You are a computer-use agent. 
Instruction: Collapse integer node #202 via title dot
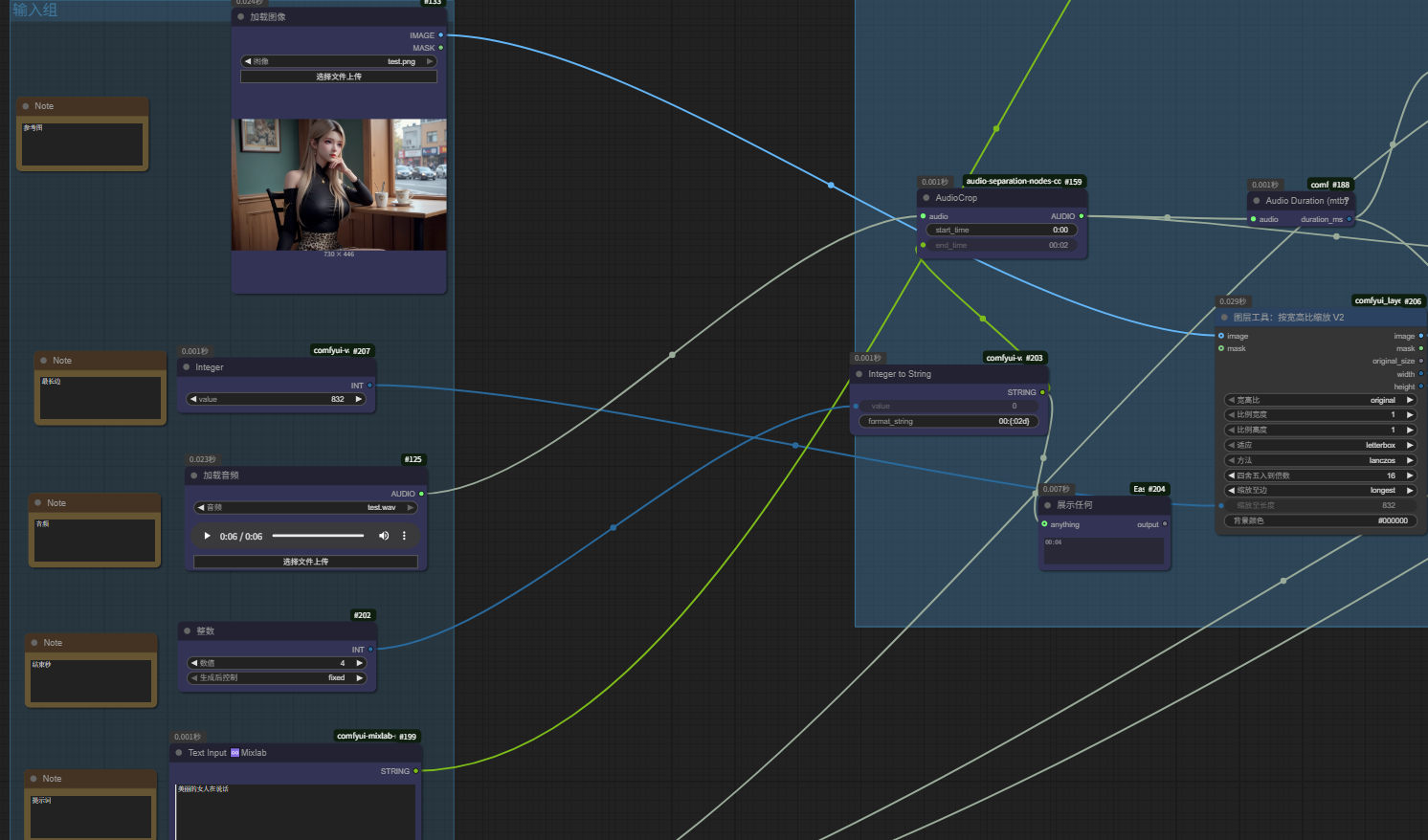pyautogui.click(x=188, y=631)
